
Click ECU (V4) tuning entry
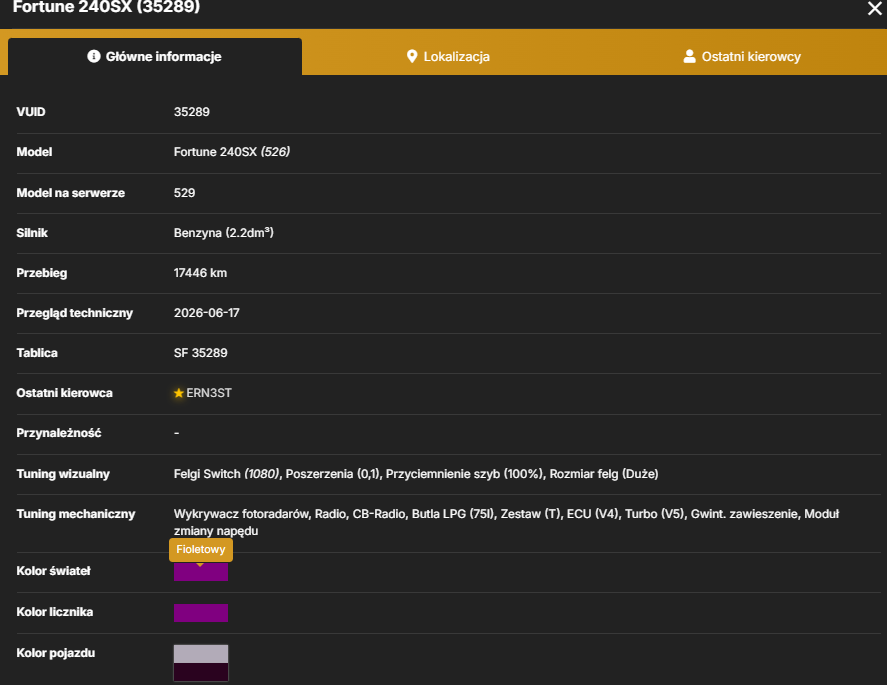click(592, 514)
